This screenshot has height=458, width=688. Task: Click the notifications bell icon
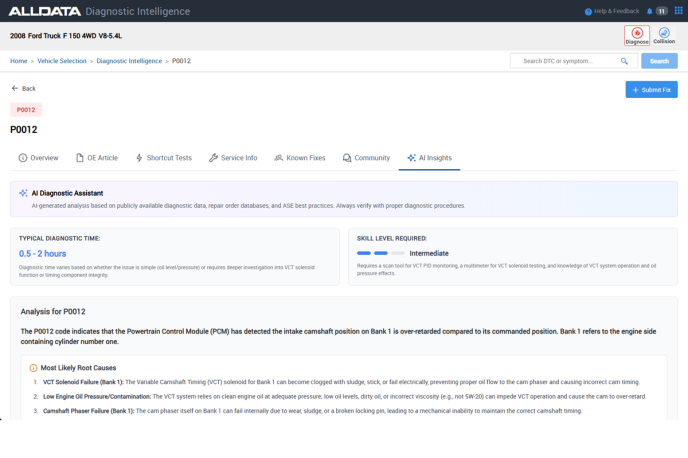point(649,11)
